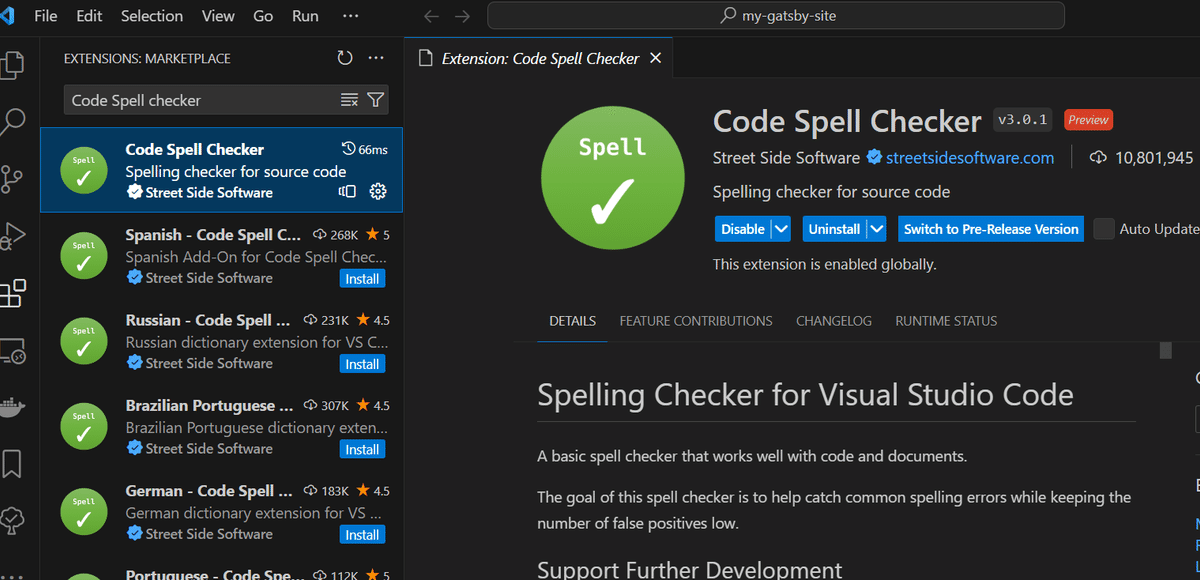Viewport: 1200px width, 580px height.
Task: Open the Edit menu
Action: [89, 16]
